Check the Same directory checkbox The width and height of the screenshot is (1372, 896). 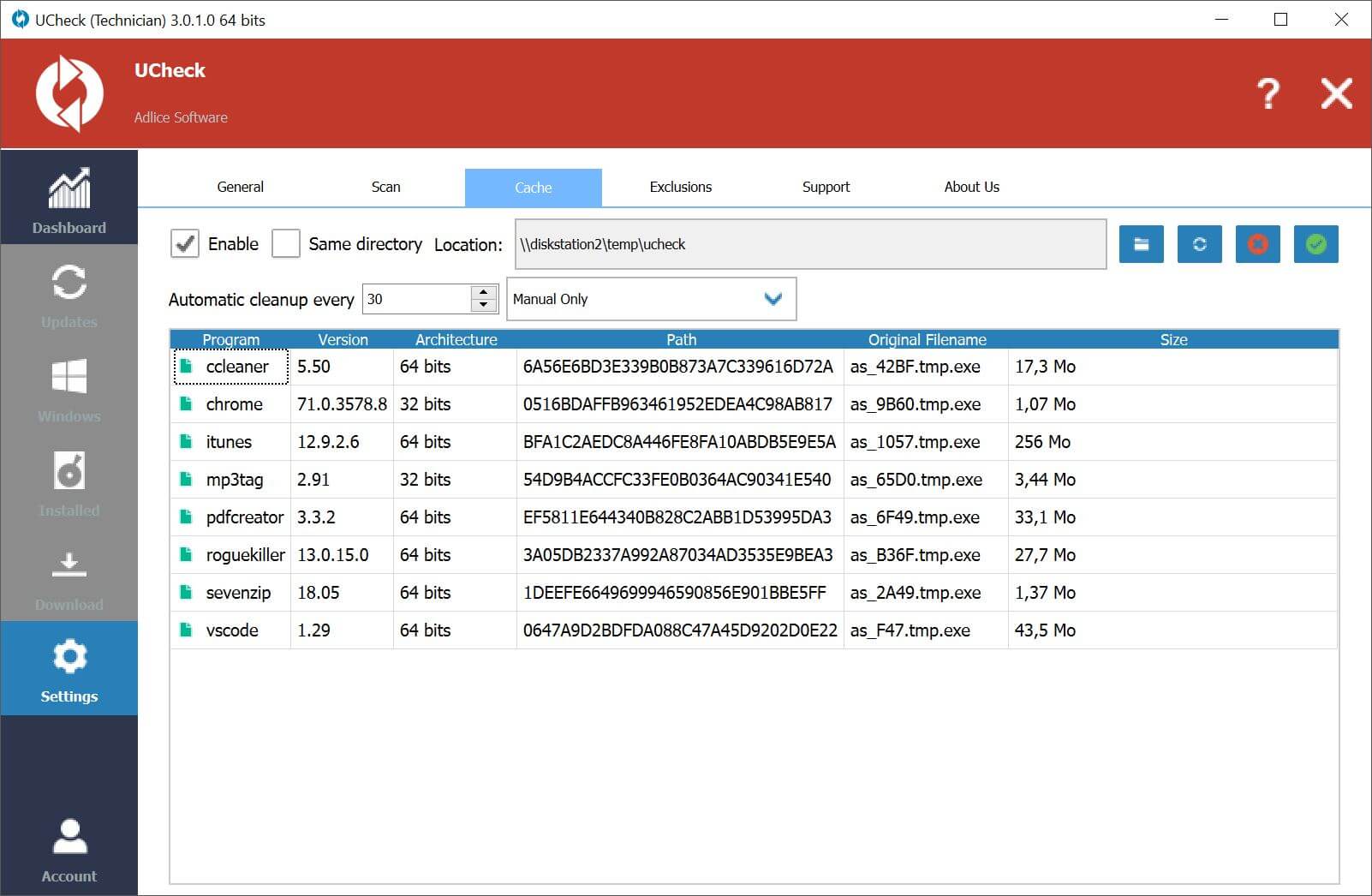pyautogui.click(x=285, y=243)
